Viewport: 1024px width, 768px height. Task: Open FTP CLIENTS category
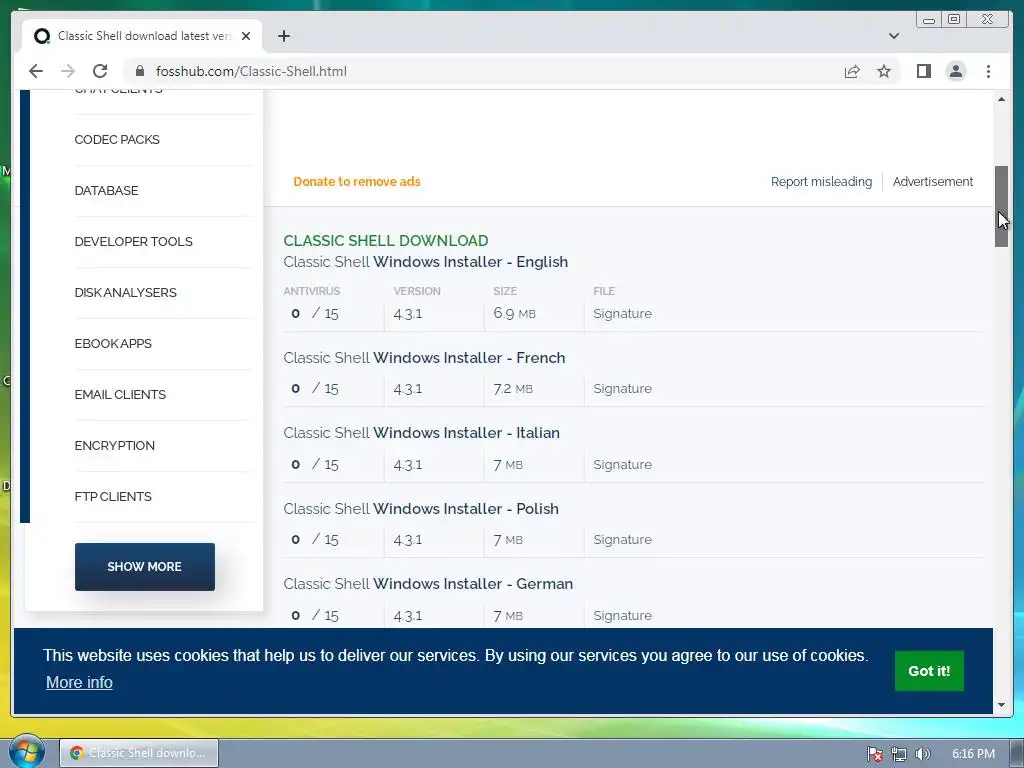pyautogui.click(x=113, y=496)
